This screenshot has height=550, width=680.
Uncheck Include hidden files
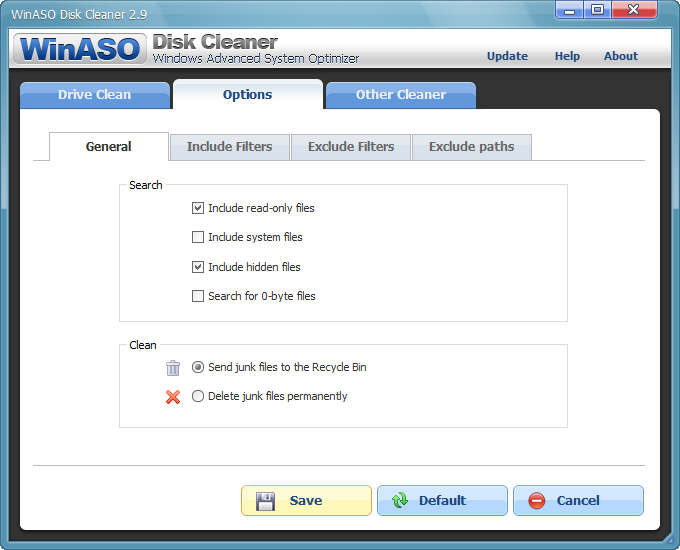pos(198,267)
